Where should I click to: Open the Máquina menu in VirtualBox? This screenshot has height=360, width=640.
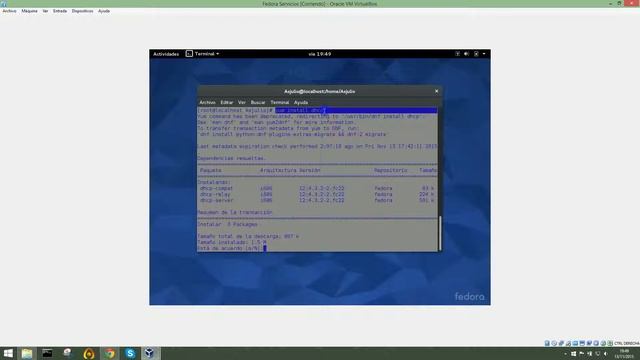[x=29, y=11]
